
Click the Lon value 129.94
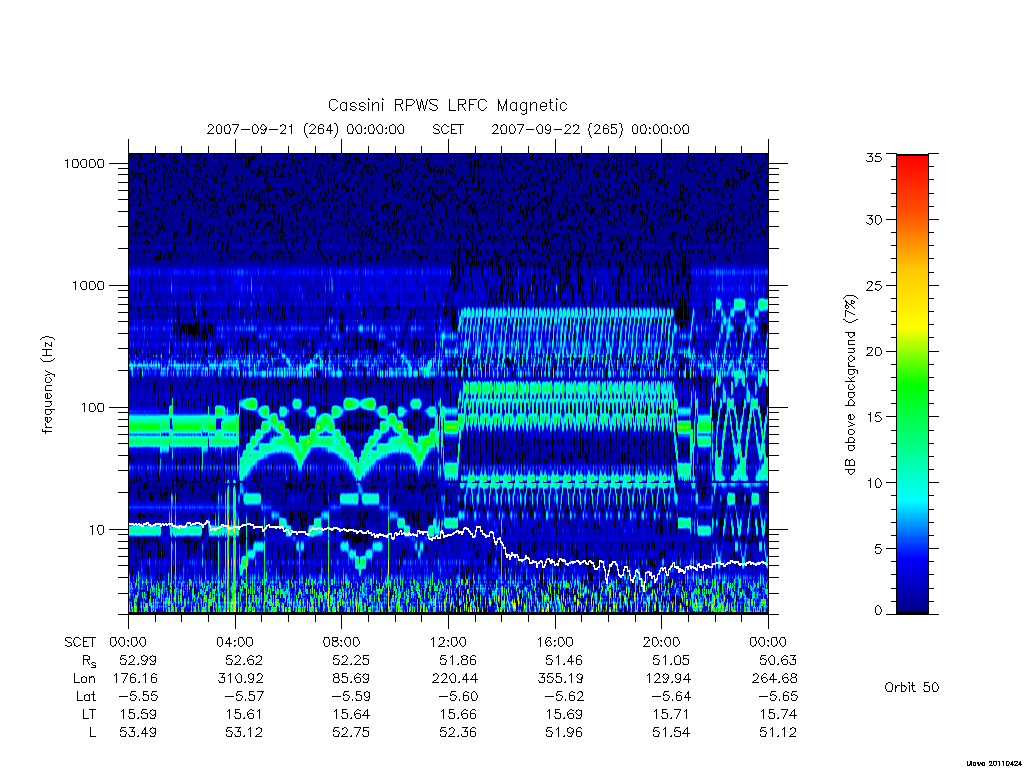point(667,679)
